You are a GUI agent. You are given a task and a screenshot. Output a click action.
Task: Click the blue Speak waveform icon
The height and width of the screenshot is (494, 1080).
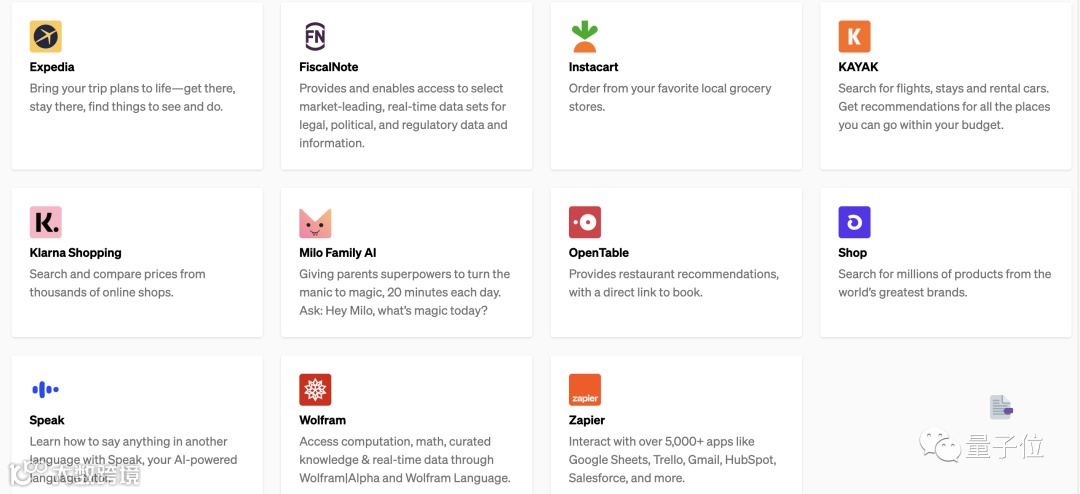(46, 390)
